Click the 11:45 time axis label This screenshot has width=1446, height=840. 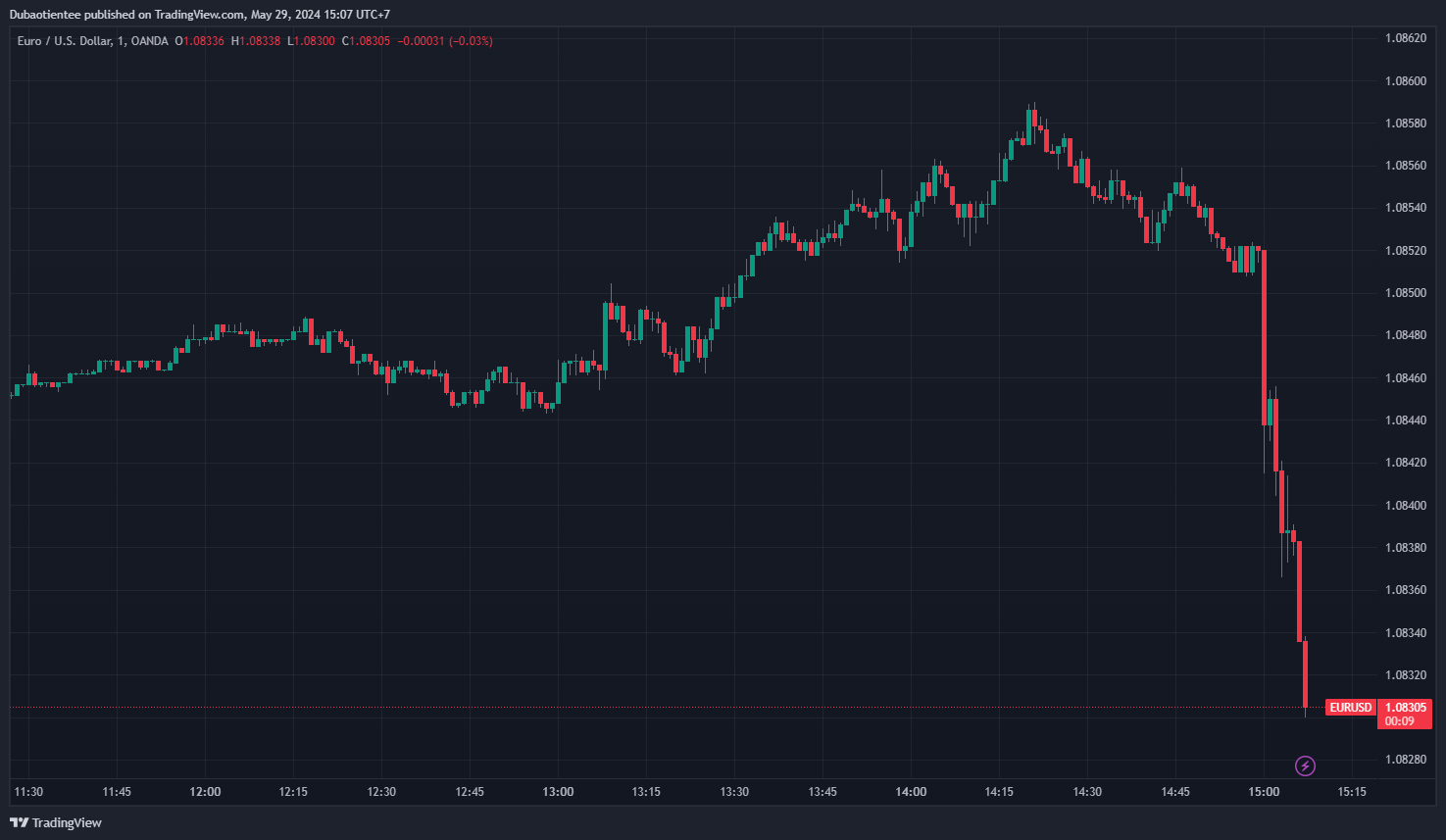tap(117, 792)
